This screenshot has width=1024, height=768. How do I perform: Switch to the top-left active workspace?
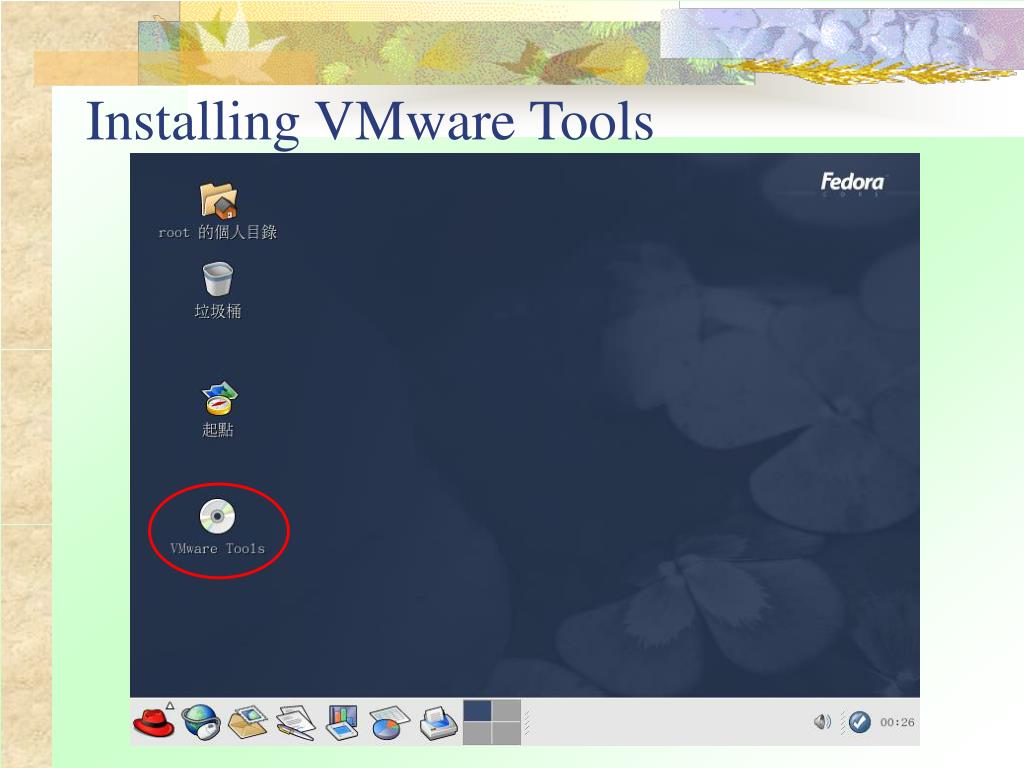pyautogui.click(x=477, y=711)
